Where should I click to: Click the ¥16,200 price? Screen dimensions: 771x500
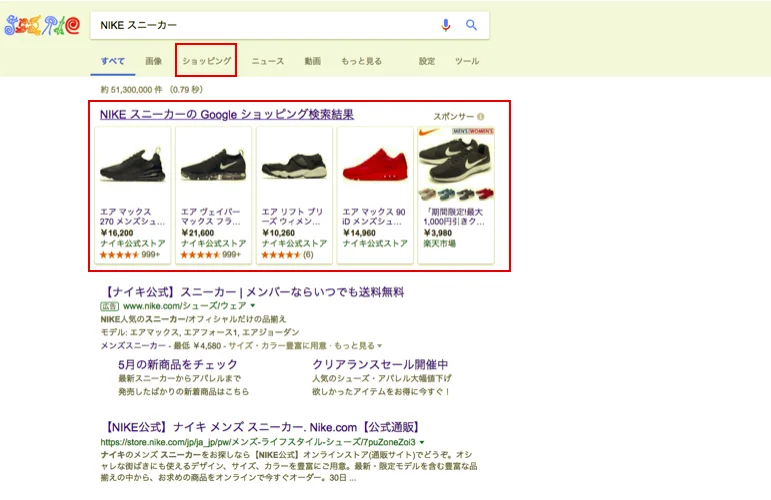117,233
